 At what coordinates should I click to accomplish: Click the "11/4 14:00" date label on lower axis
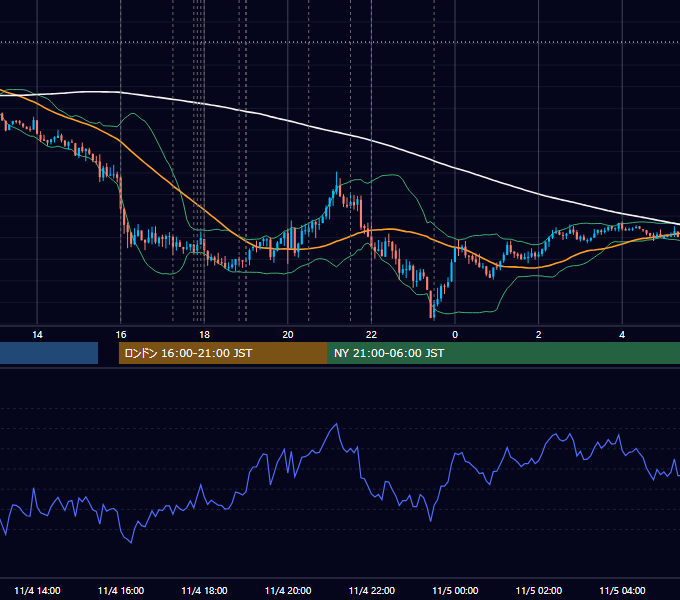pos(37,590)
